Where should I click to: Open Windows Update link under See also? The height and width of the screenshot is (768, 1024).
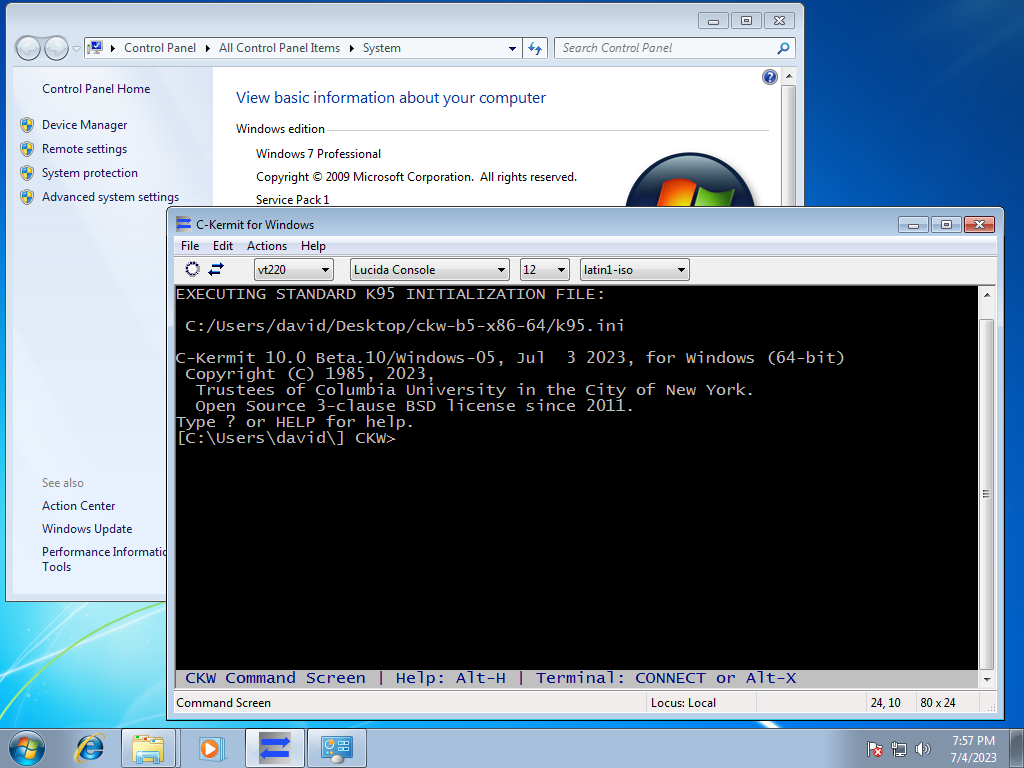(87, 528)
